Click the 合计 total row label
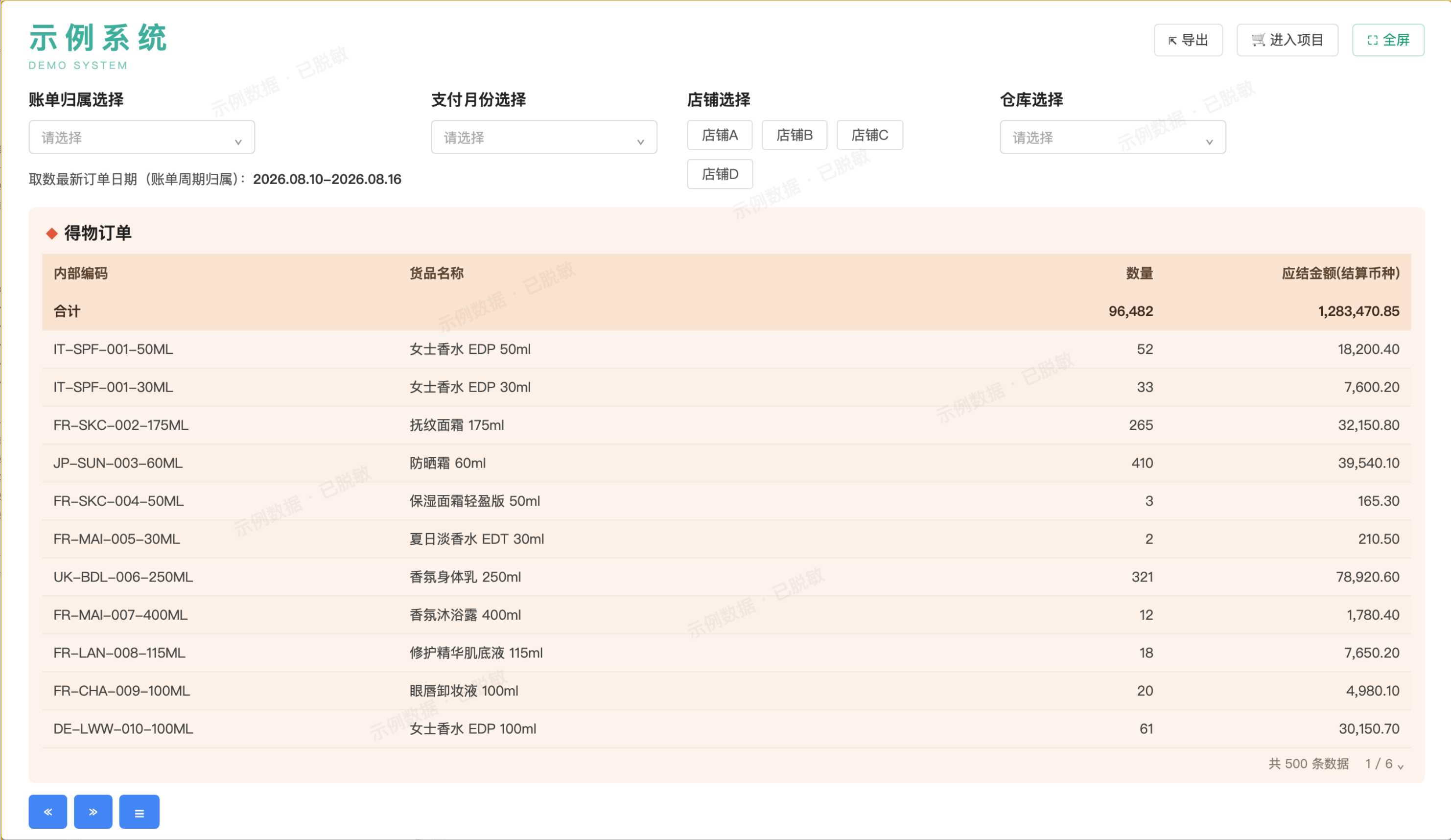This screenshot has height=840, width=1451. [67, 311]
